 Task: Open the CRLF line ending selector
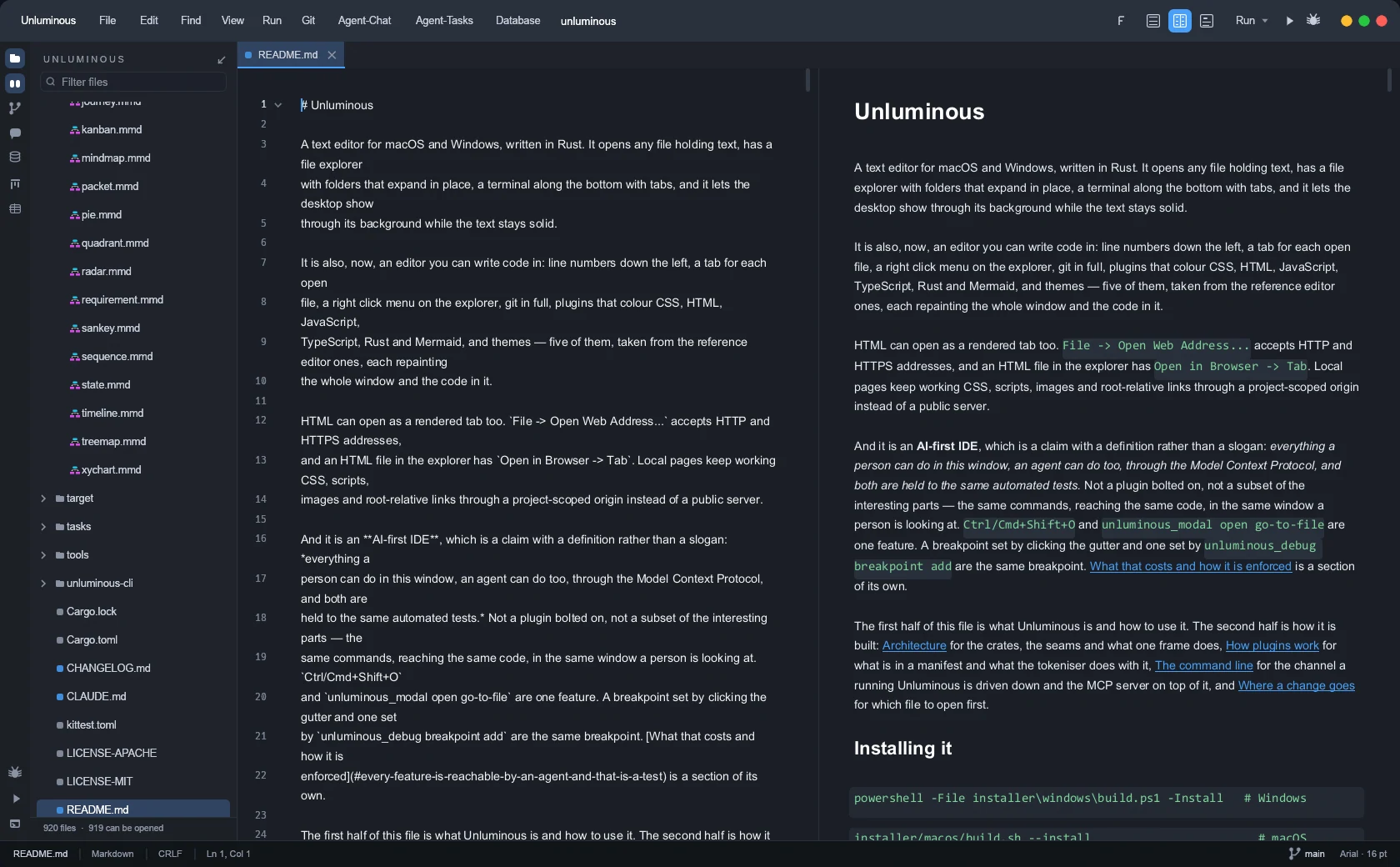170,854
